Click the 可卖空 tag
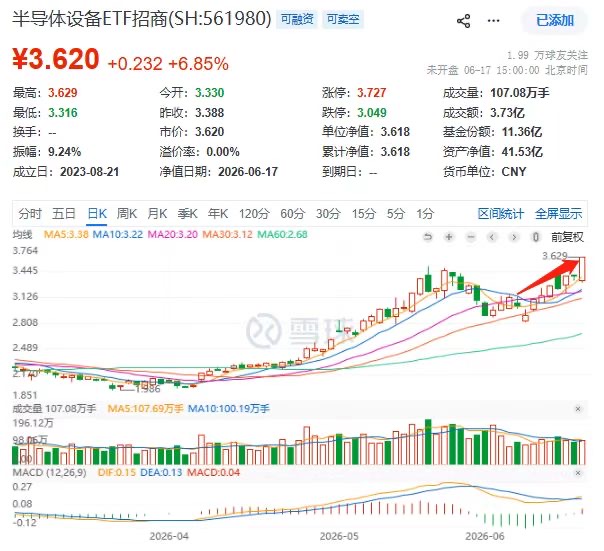604x551 pixels. tap(343, 19)
